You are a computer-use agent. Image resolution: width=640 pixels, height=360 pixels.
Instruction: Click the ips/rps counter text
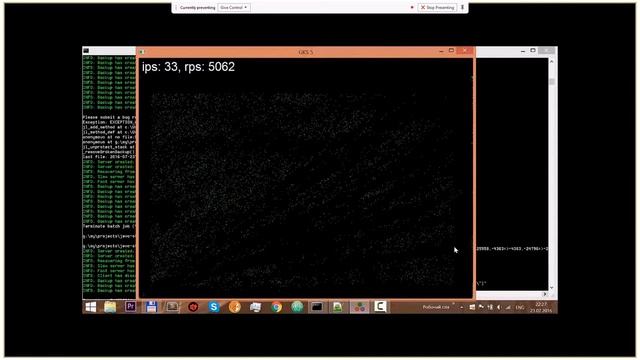pos(188,67)
